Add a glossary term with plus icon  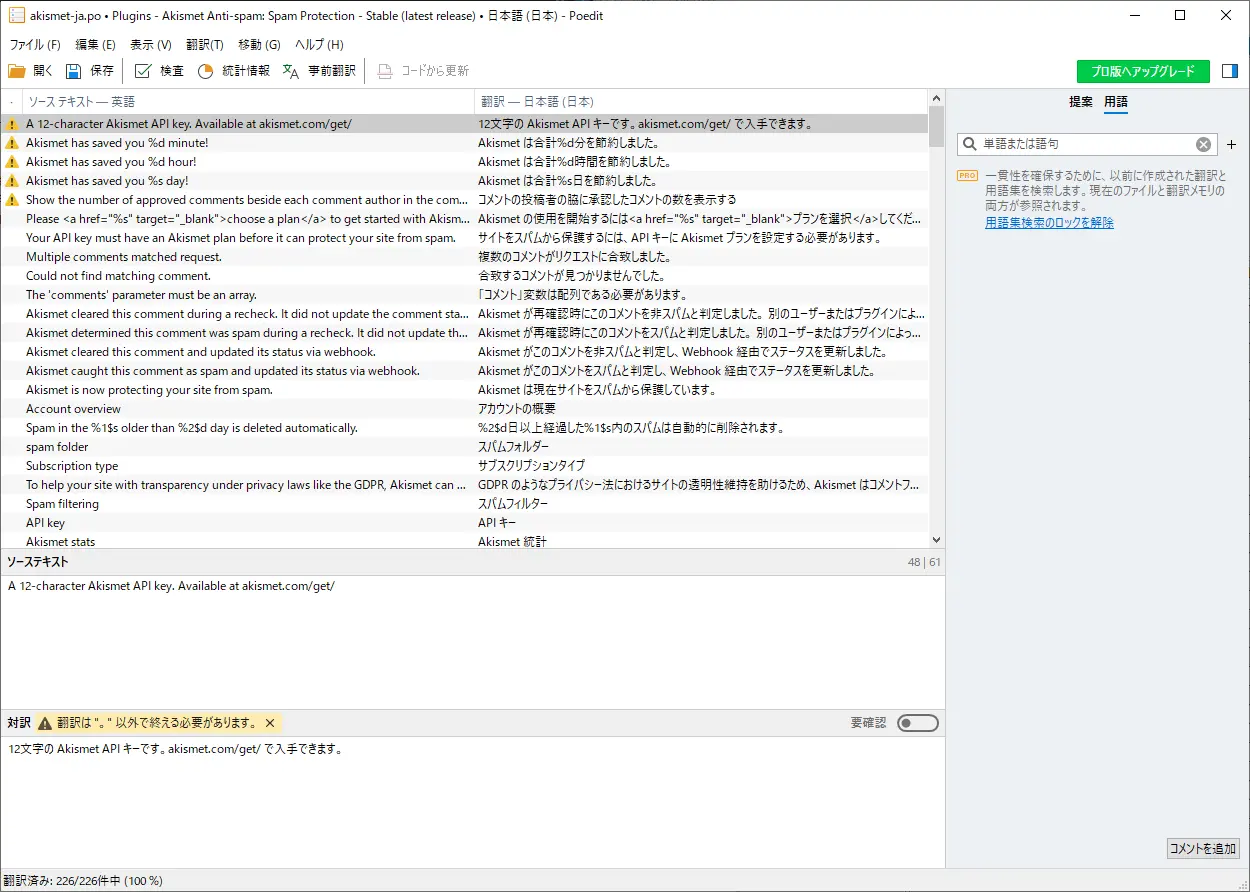point(1231,144)
